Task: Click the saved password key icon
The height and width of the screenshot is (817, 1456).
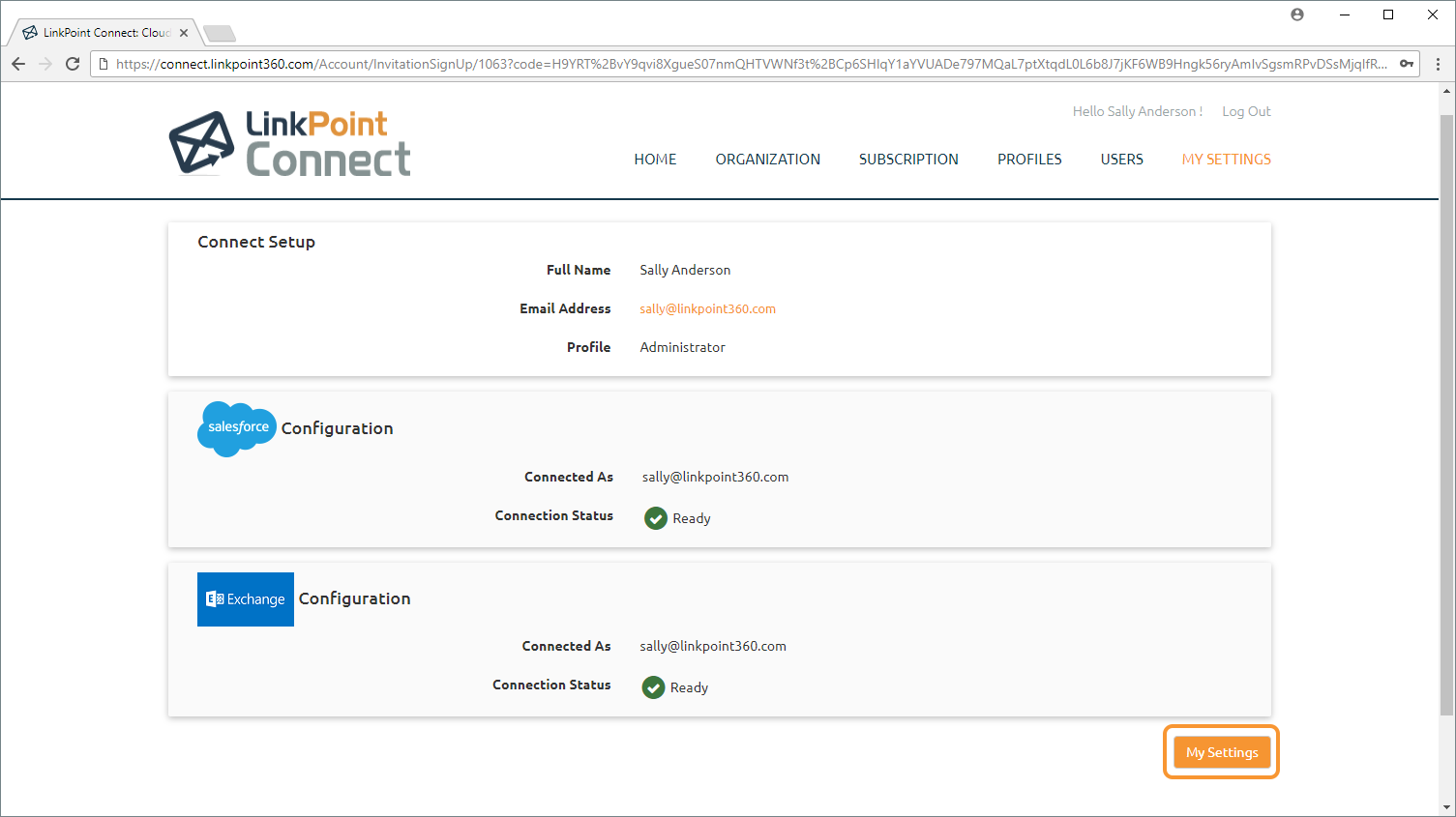Action: pos(1407,64)
